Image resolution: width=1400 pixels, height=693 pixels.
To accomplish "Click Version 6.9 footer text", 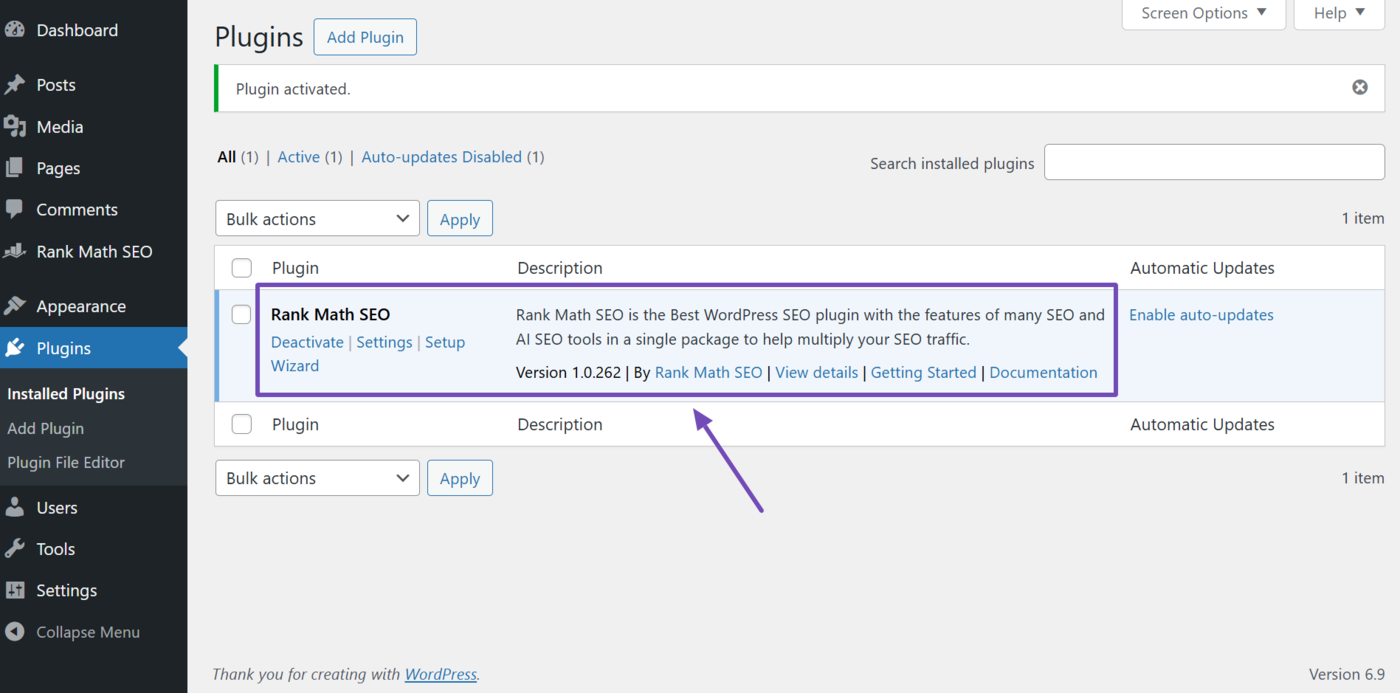I will pos(1347,674).
